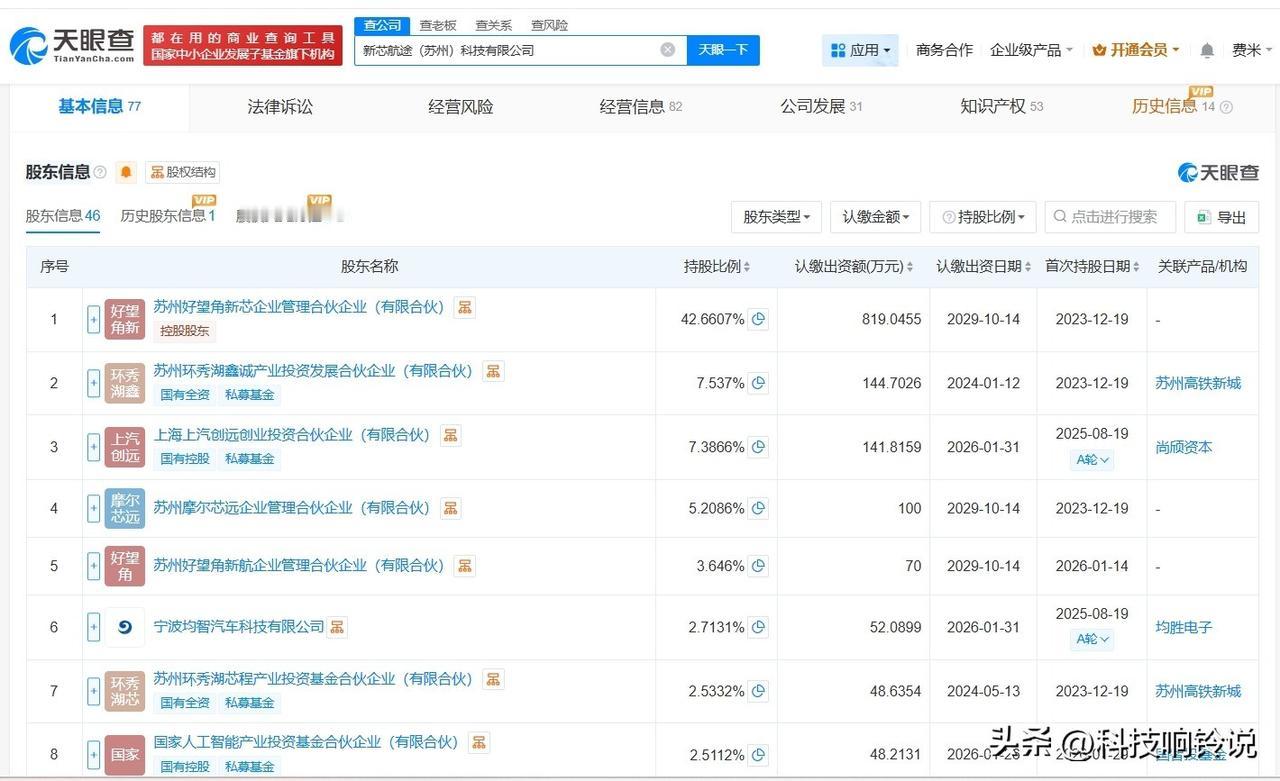Select the 查老板 search tab
The height and width of the screenshot is (781, 1280).
pyautogui.click(x=438, y=25)
